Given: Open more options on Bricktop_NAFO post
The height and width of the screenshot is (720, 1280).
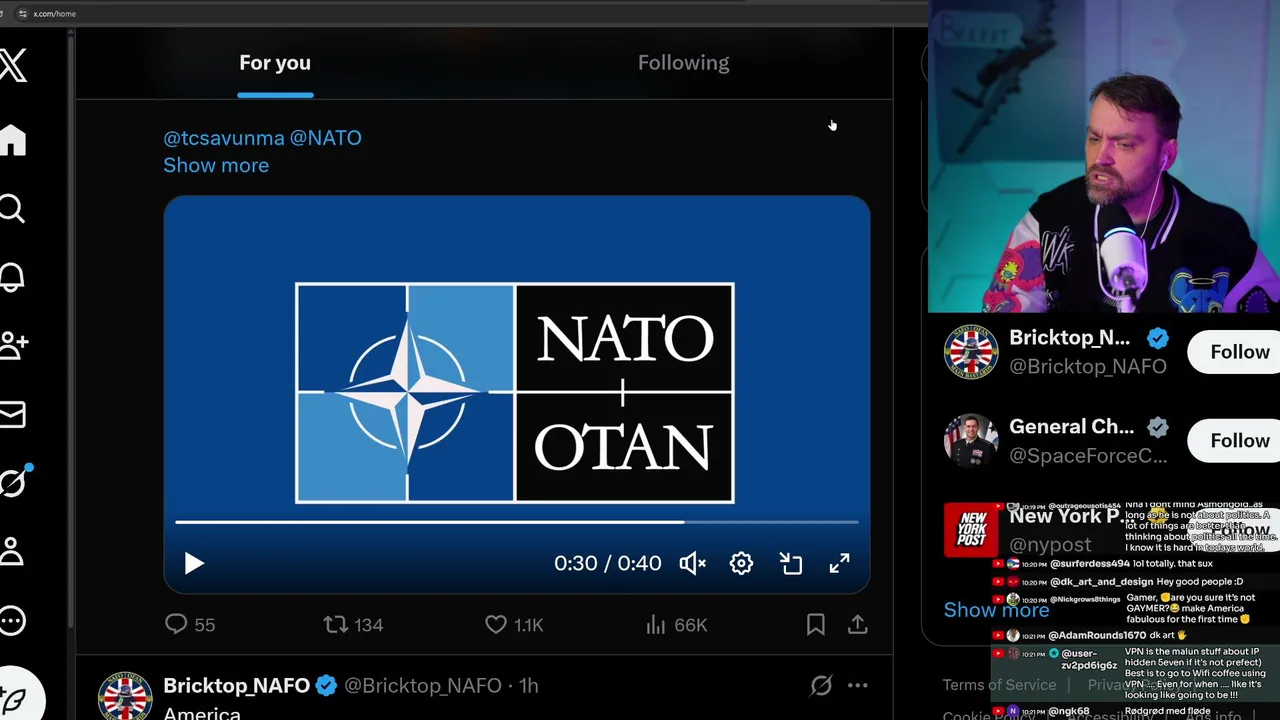Looking at the screenshot, I should click(x=858, y=686).
